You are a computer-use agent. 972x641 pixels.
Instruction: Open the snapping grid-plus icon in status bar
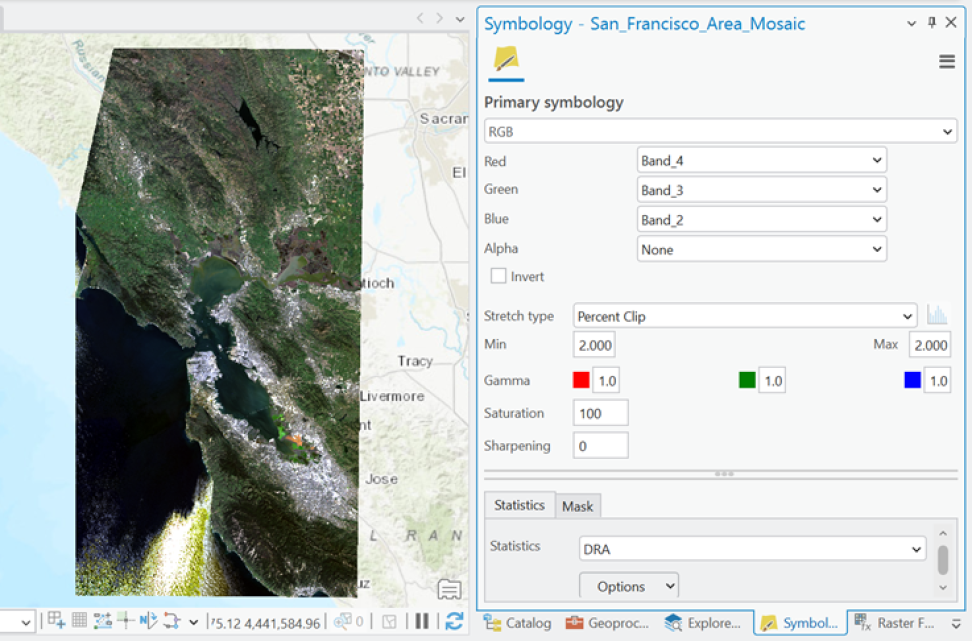pos(56,620)
